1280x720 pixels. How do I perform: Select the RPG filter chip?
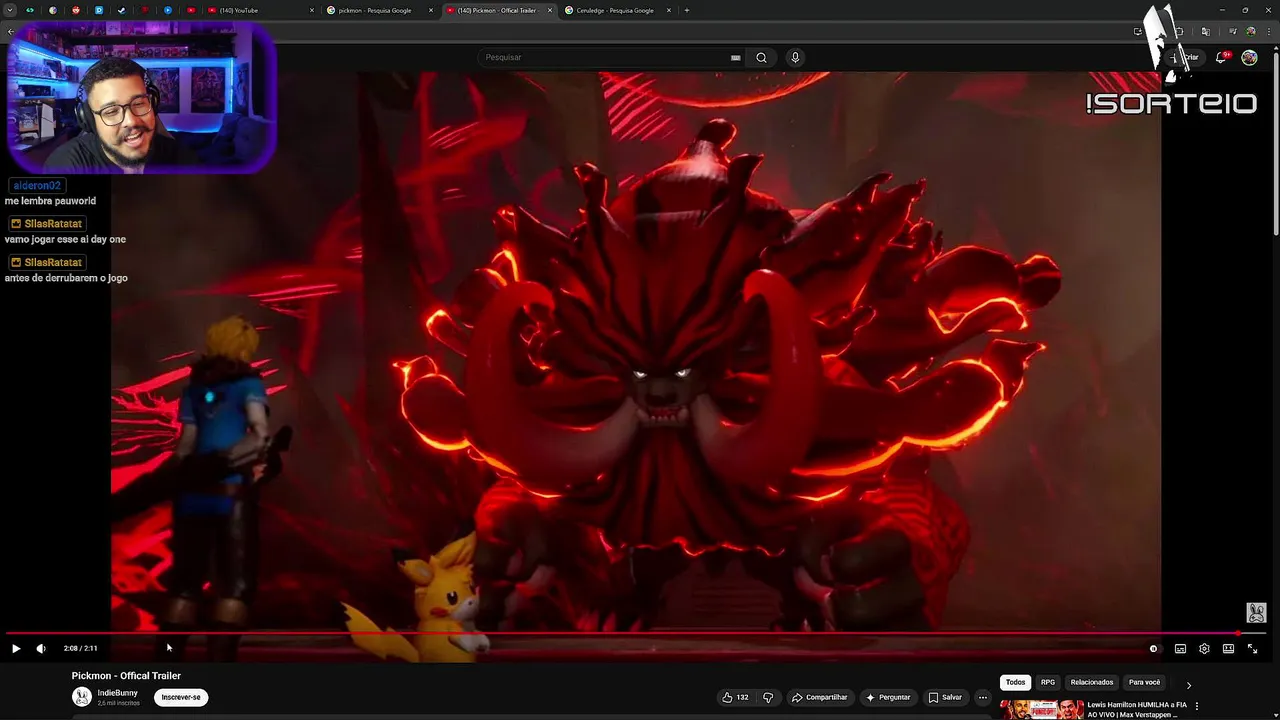pos(1048,682)
